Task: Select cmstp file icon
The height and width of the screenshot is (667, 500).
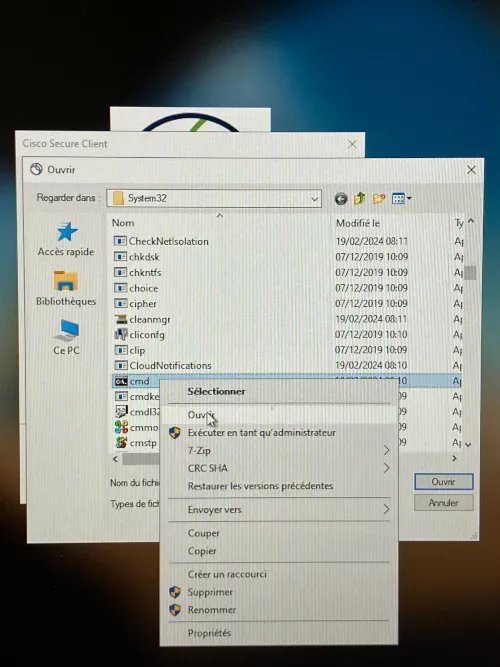Action: (121, 442)
